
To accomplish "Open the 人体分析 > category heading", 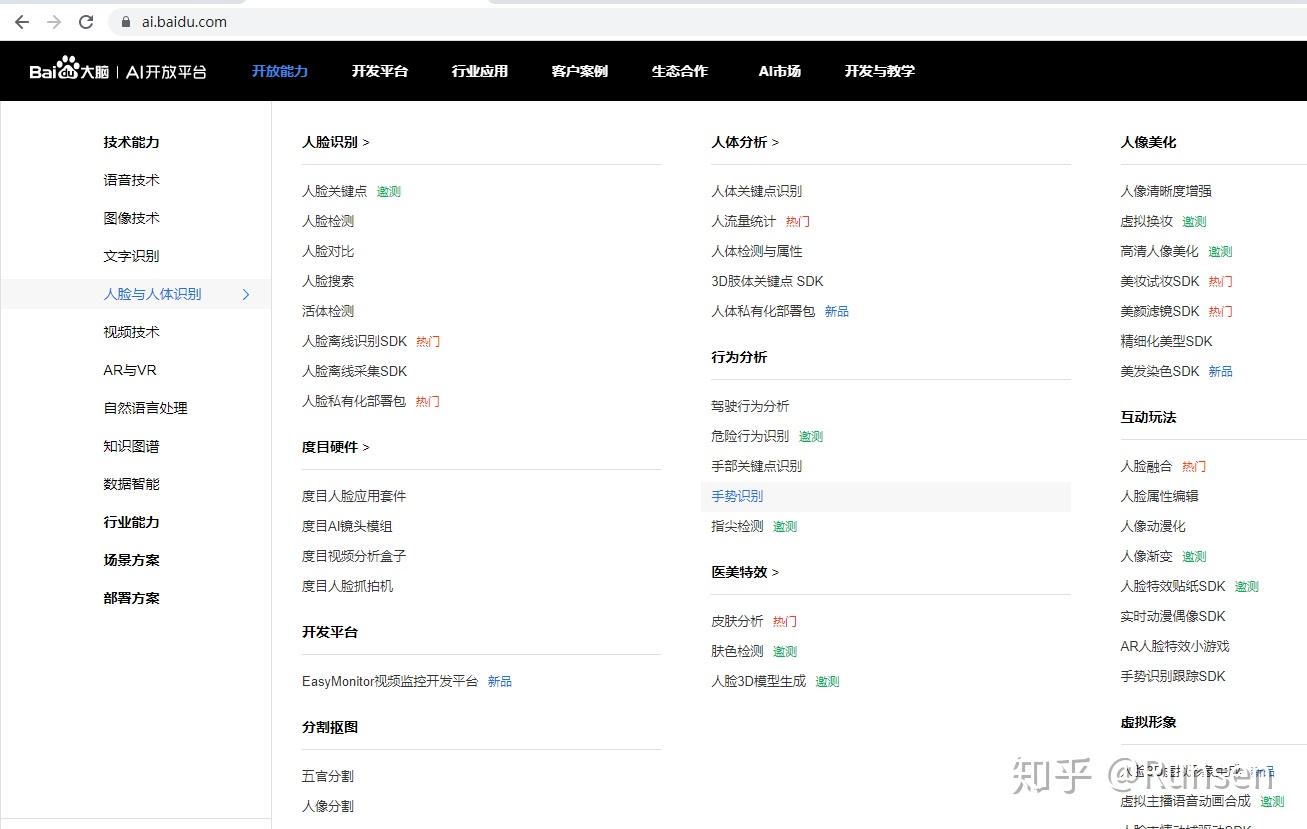I will (745, 142).
